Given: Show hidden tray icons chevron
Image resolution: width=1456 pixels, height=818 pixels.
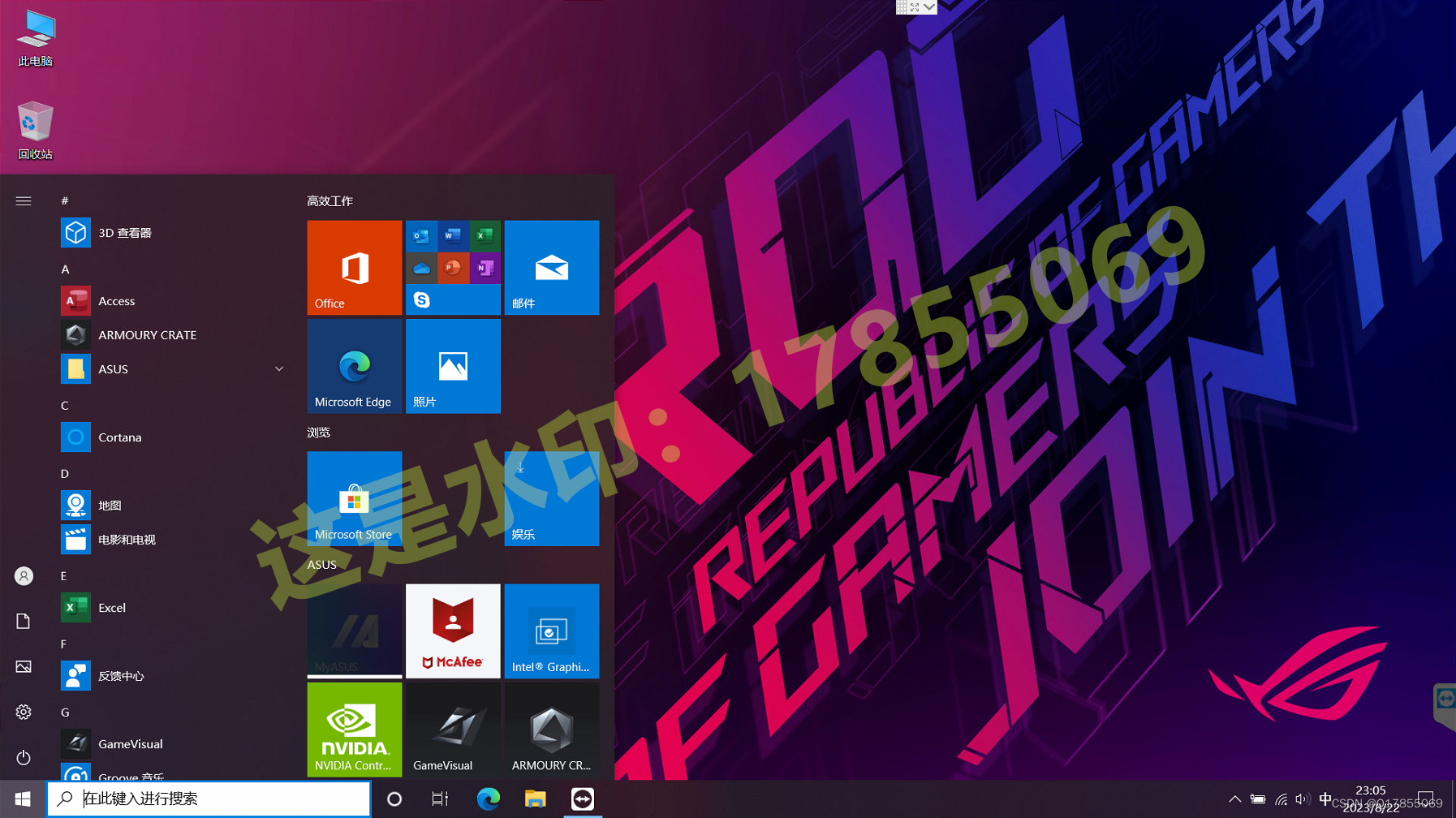Looking at the screenshot, I should 1234,799.
